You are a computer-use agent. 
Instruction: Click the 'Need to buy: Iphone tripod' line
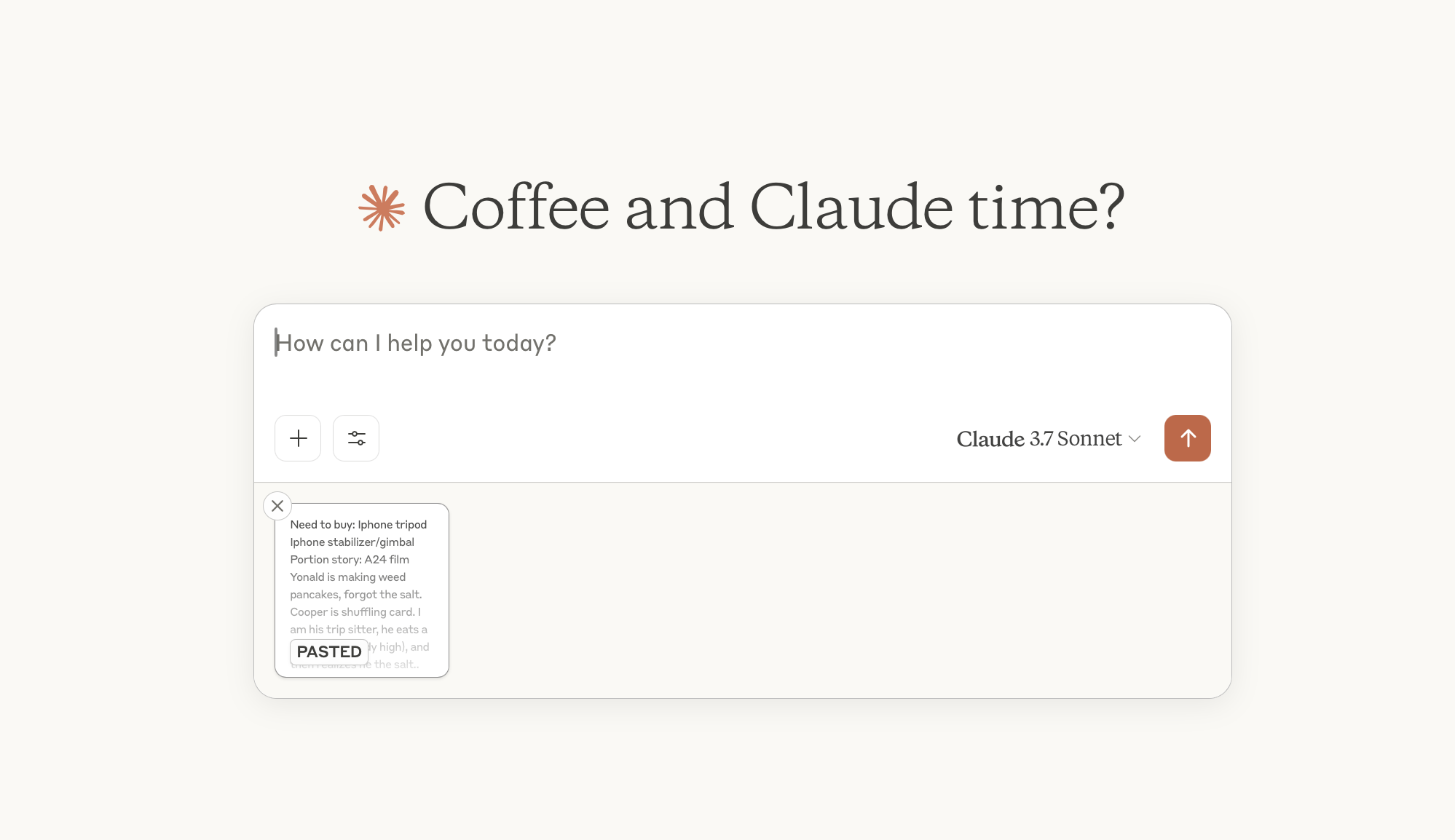point(358,525)
